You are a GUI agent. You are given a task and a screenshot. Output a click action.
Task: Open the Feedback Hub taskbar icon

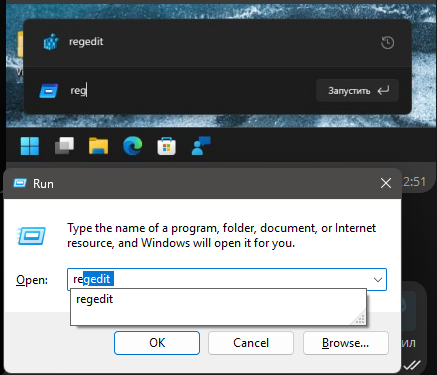[201, 146]
